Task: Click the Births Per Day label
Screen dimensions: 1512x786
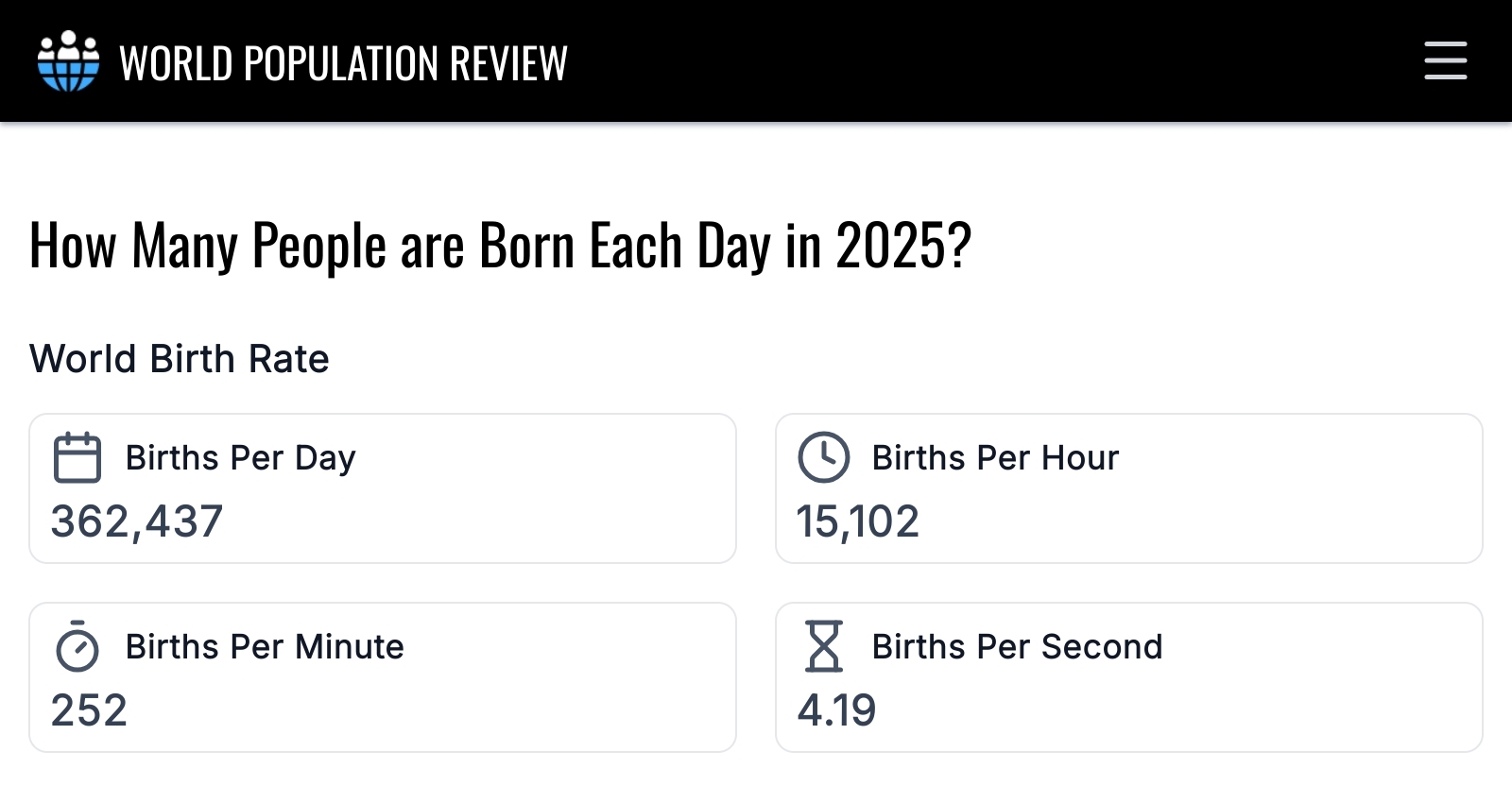Action: tap(240, 458)
